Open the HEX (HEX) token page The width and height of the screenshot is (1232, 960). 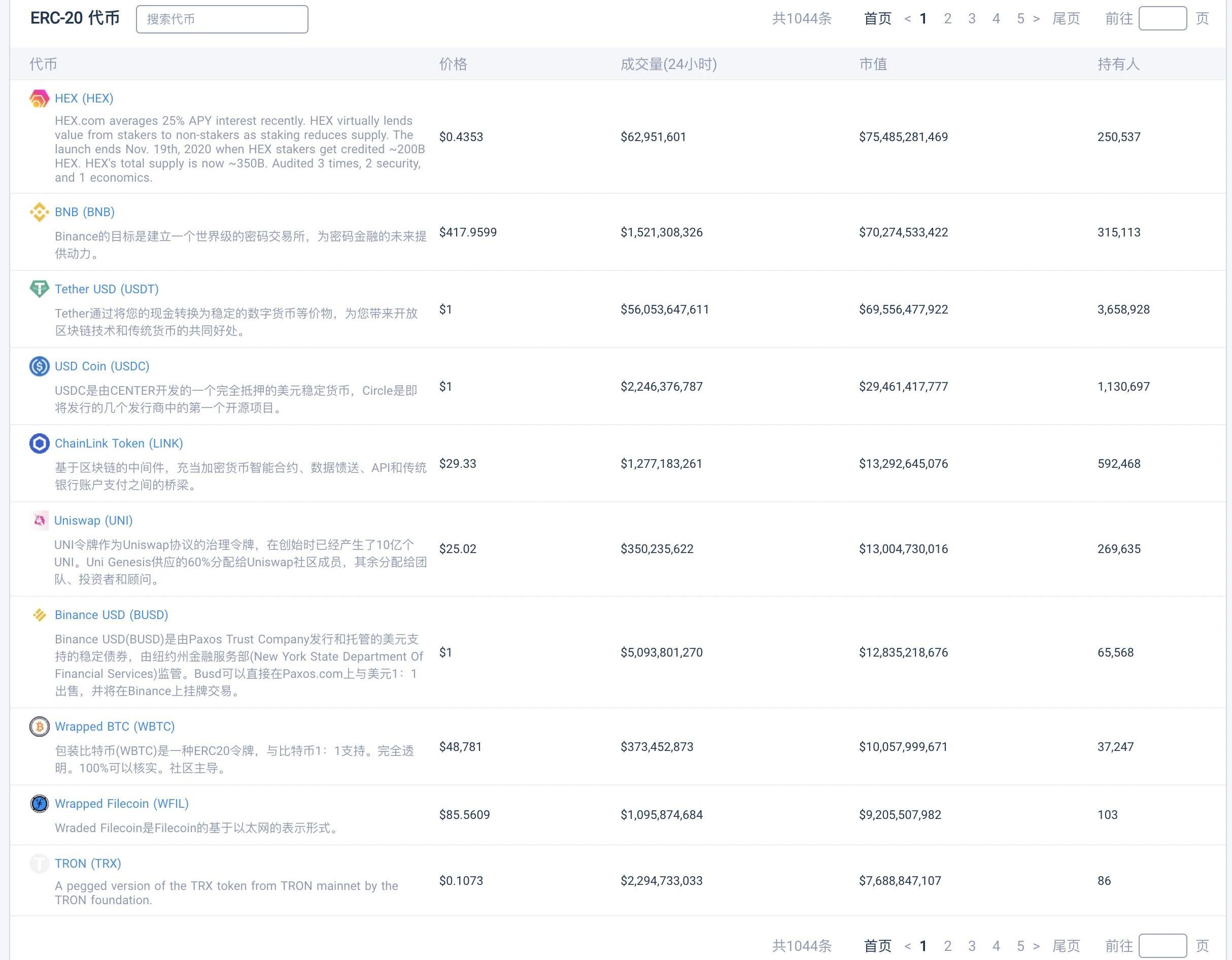click(84, 99)
